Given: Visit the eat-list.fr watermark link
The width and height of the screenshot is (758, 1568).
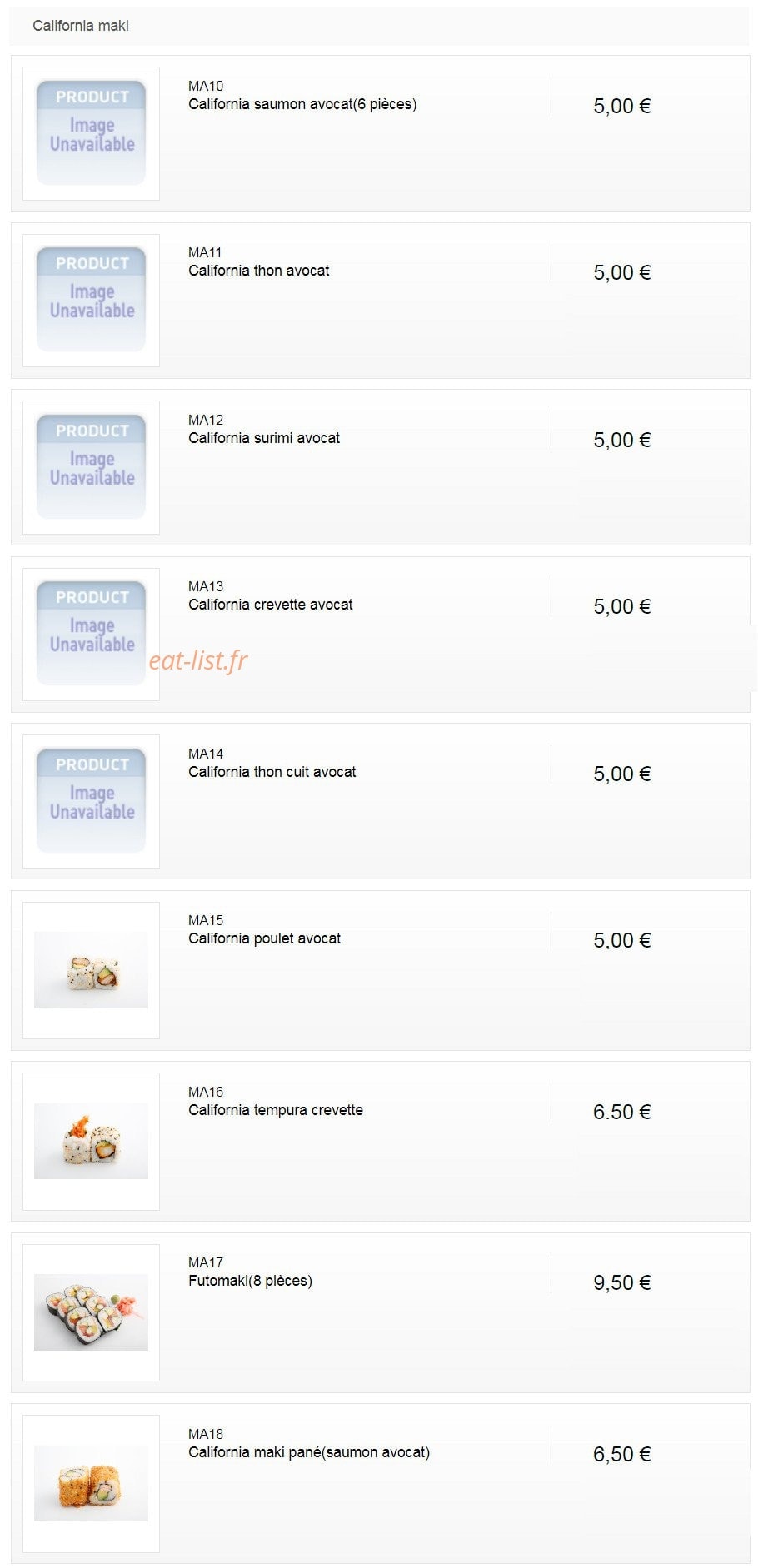Looking at the screenshot, I should [x=198, y=660].
